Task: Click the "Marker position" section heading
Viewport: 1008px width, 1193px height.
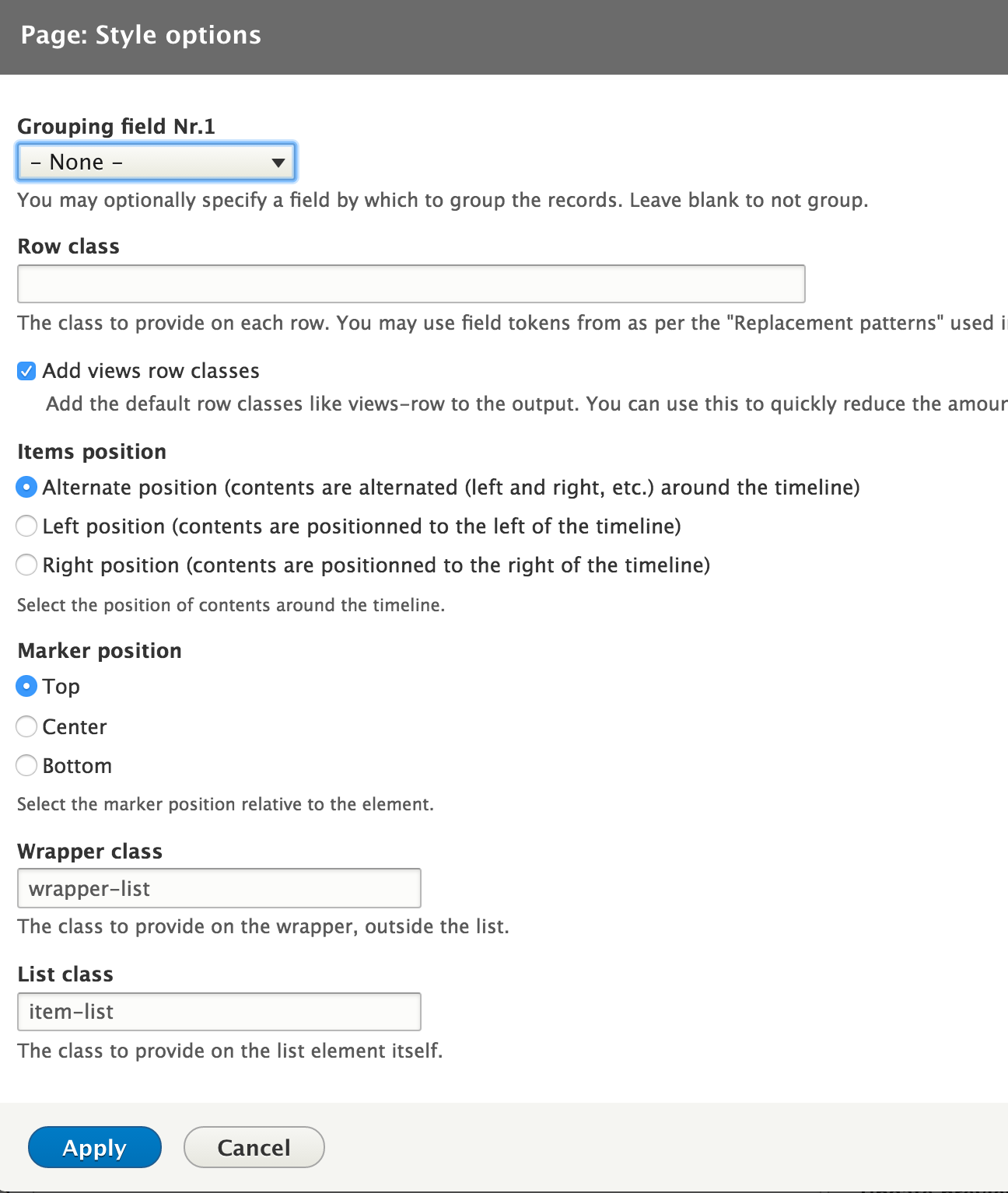Action: coord(100,651)
